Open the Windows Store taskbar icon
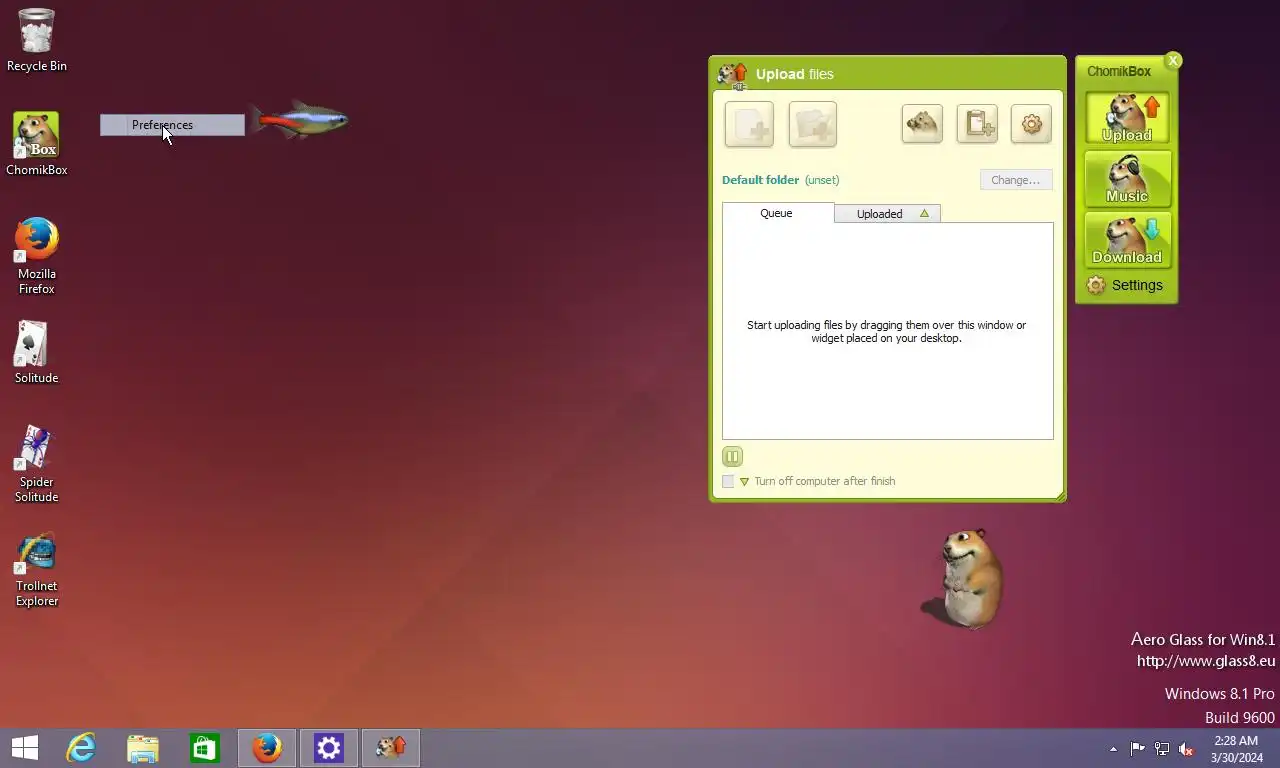1280x768 pixels. [x=205, y=748]
